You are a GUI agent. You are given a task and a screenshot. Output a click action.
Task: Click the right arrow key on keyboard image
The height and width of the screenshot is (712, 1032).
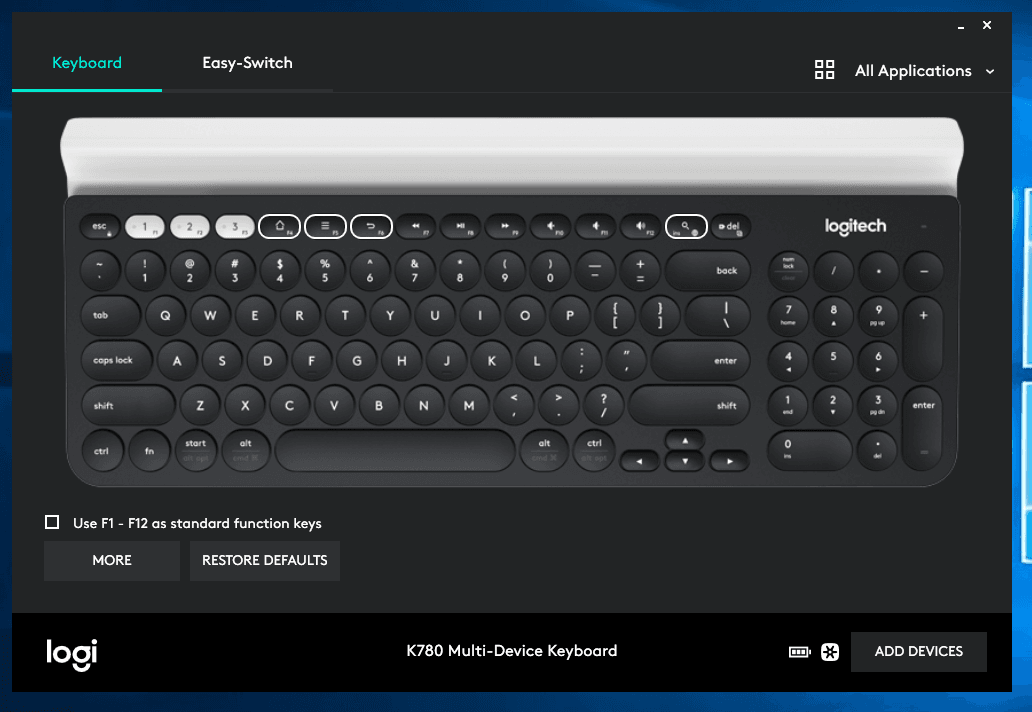(x=729, y=461)
